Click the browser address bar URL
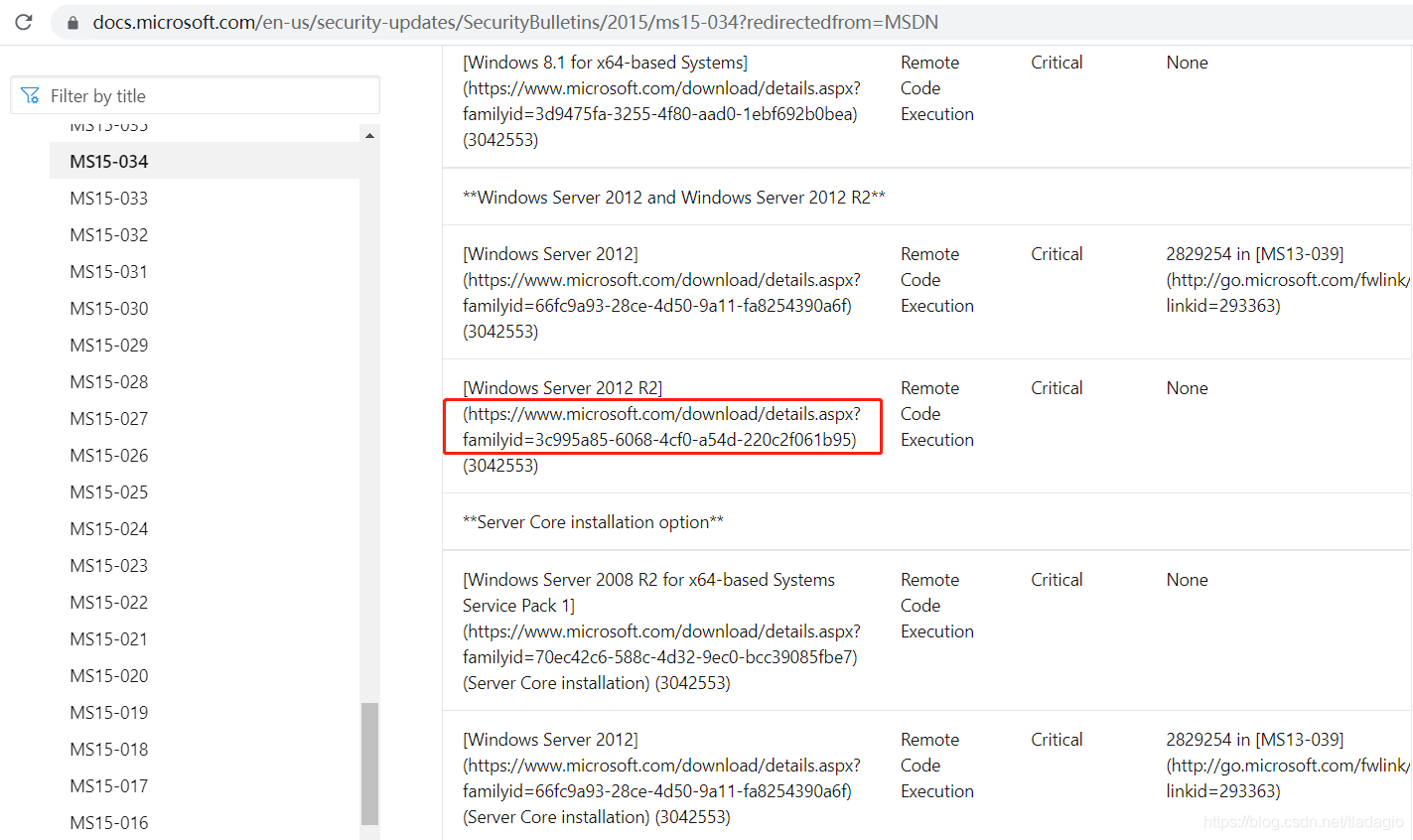This screenshot has height=840, width=1413. (x=515, y=22)
